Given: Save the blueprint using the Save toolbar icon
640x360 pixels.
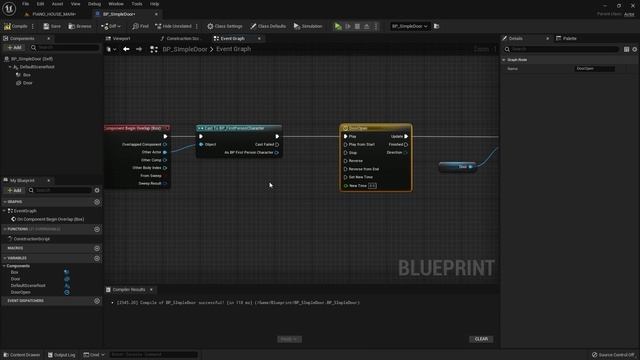Looking at the screenshot, I should 52,26.
